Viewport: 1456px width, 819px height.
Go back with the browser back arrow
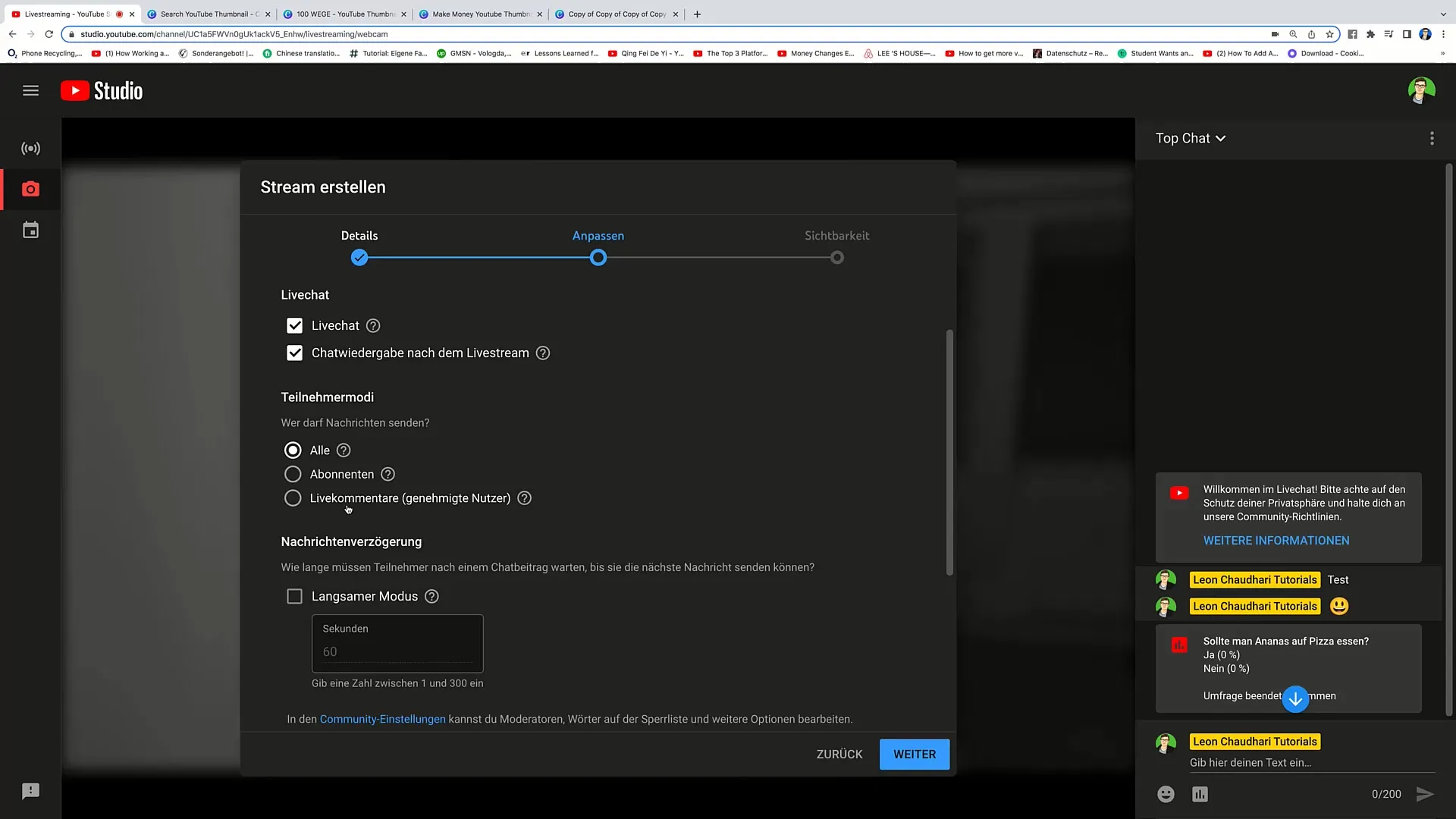[12, 34]
